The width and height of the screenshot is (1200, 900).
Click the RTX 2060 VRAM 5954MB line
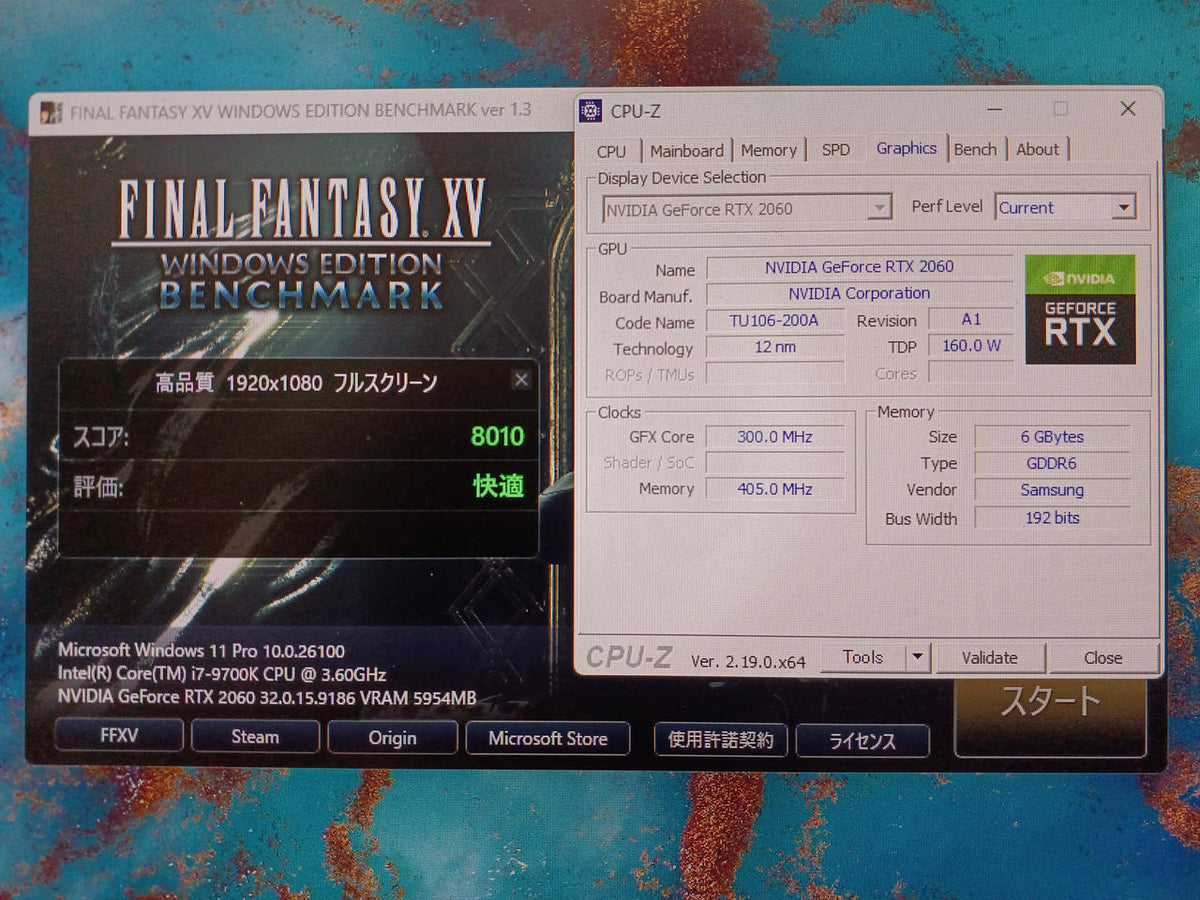pyautogui.click(x=267, y=698)
